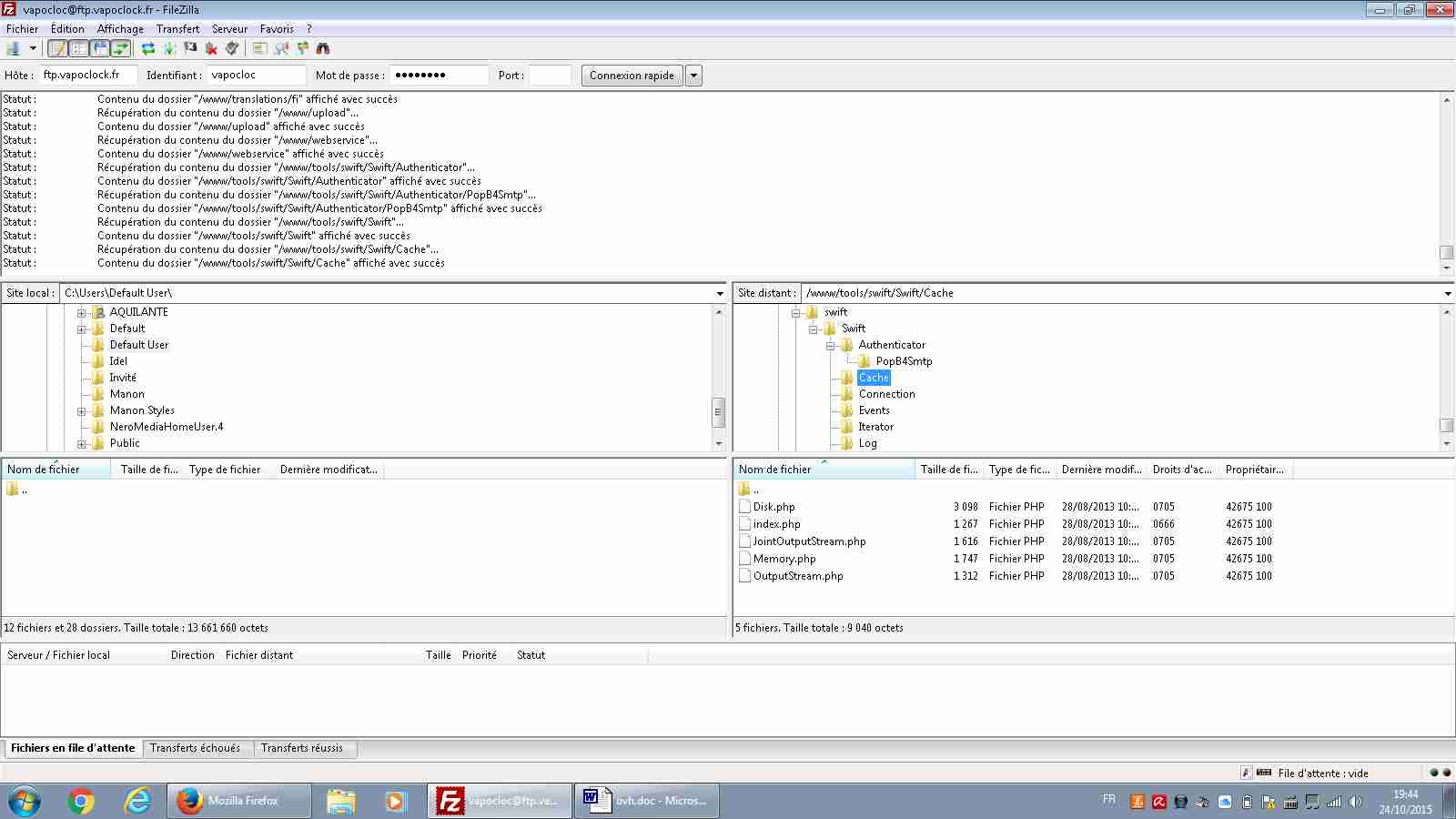This screenshot has height=819, width=1456.
Task: Open the Favoris menu
Action: 277,28
